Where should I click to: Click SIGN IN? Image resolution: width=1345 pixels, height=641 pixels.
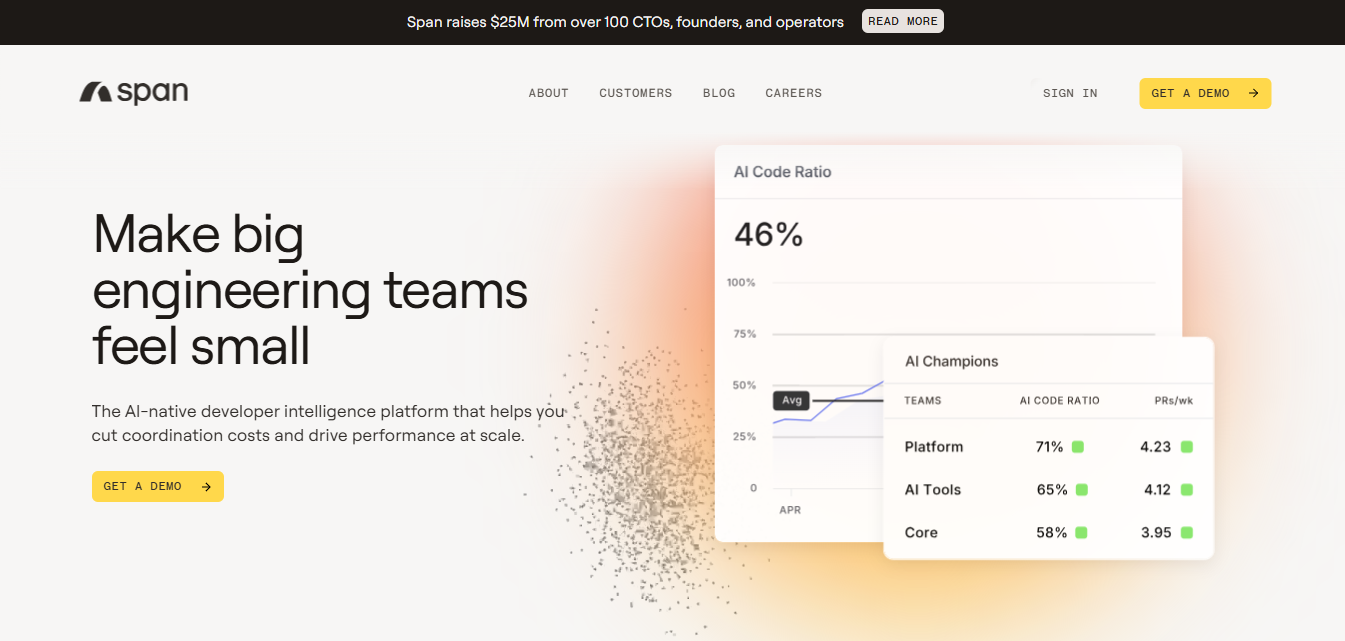(1069, 93)
